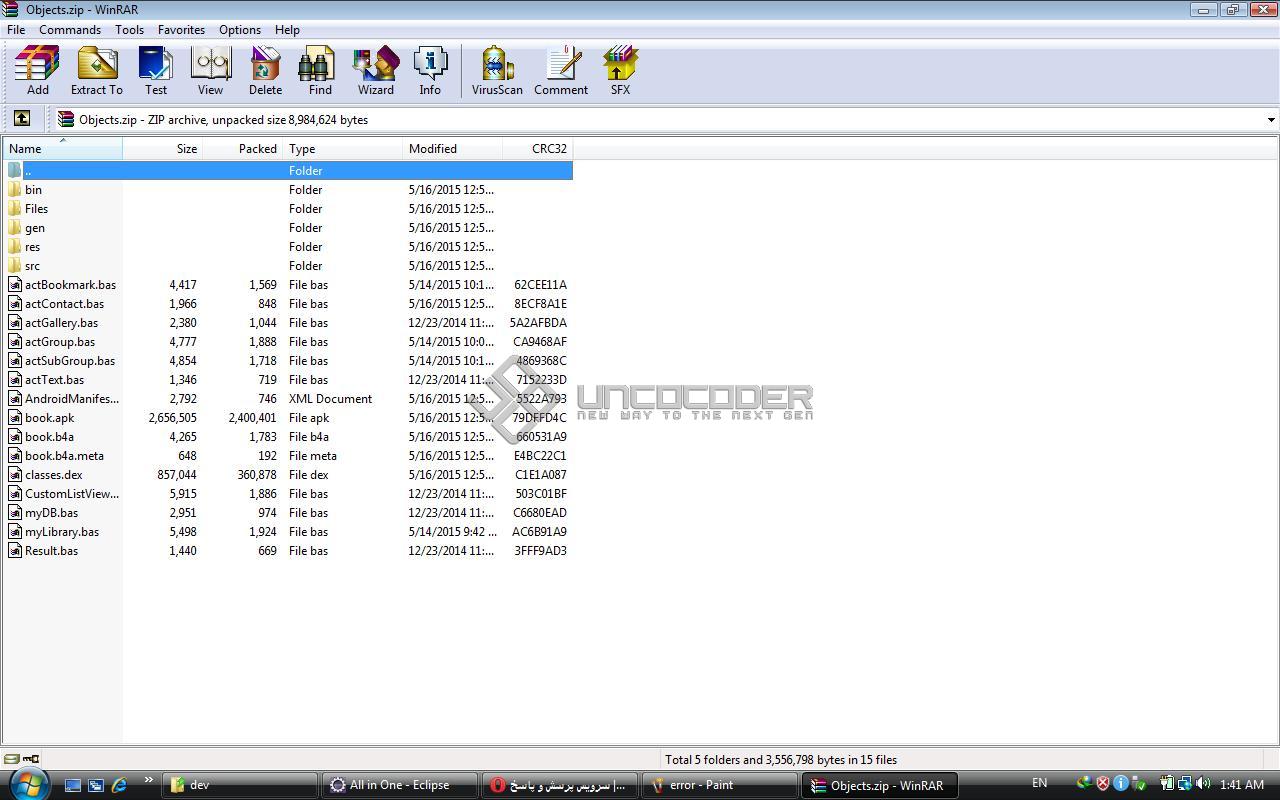Sort by the Size column header
1280x800 pixels.
click(x=162, y=148)
